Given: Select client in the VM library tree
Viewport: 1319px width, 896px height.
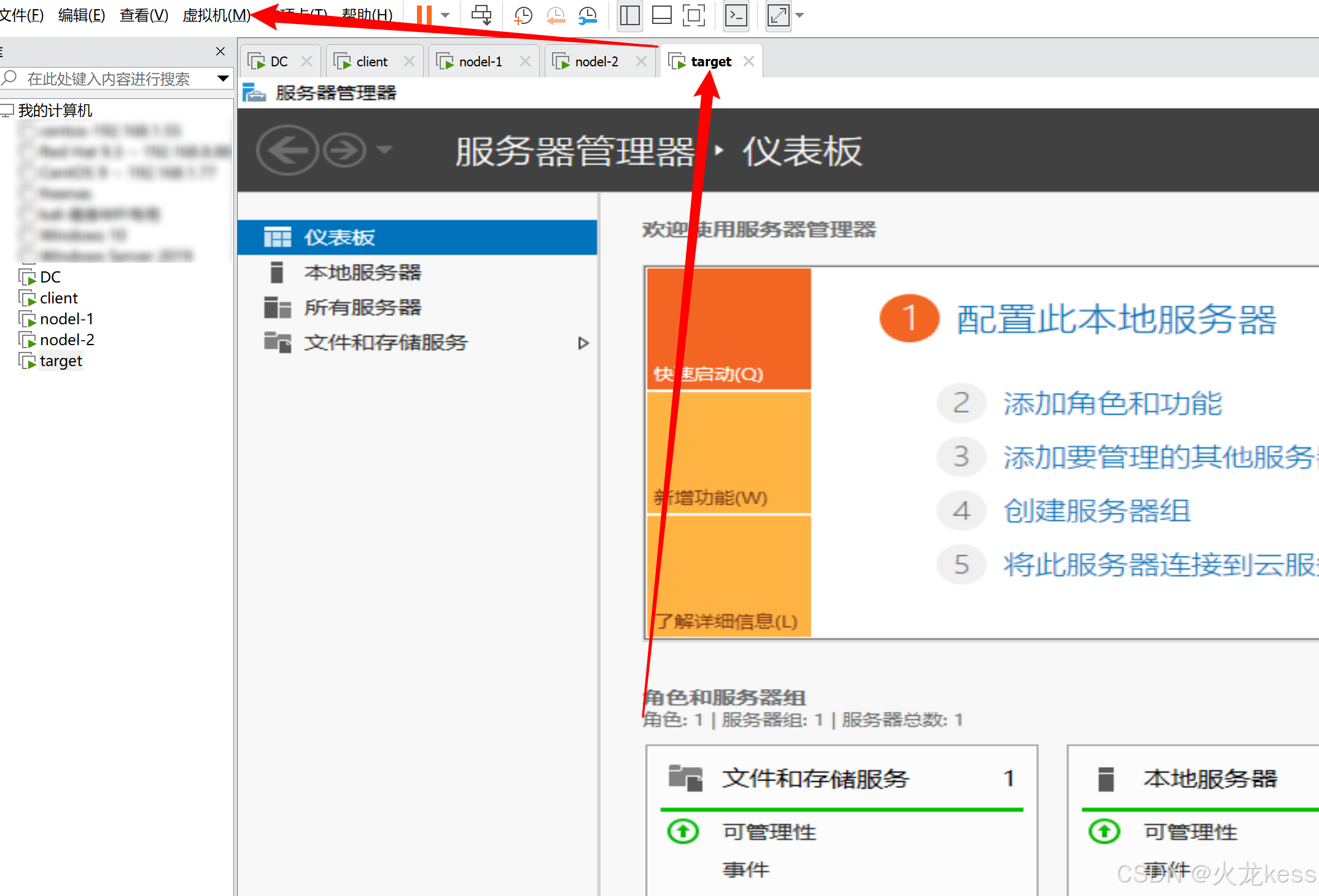Looking at the screenshot, I should pyautogui.click(x=58, y=298).
